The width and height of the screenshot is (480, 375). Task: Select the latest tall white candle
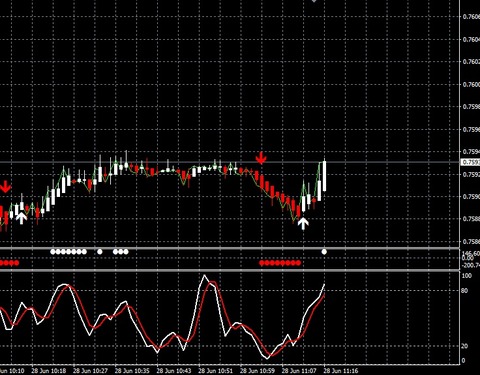(x=324, y=176)
